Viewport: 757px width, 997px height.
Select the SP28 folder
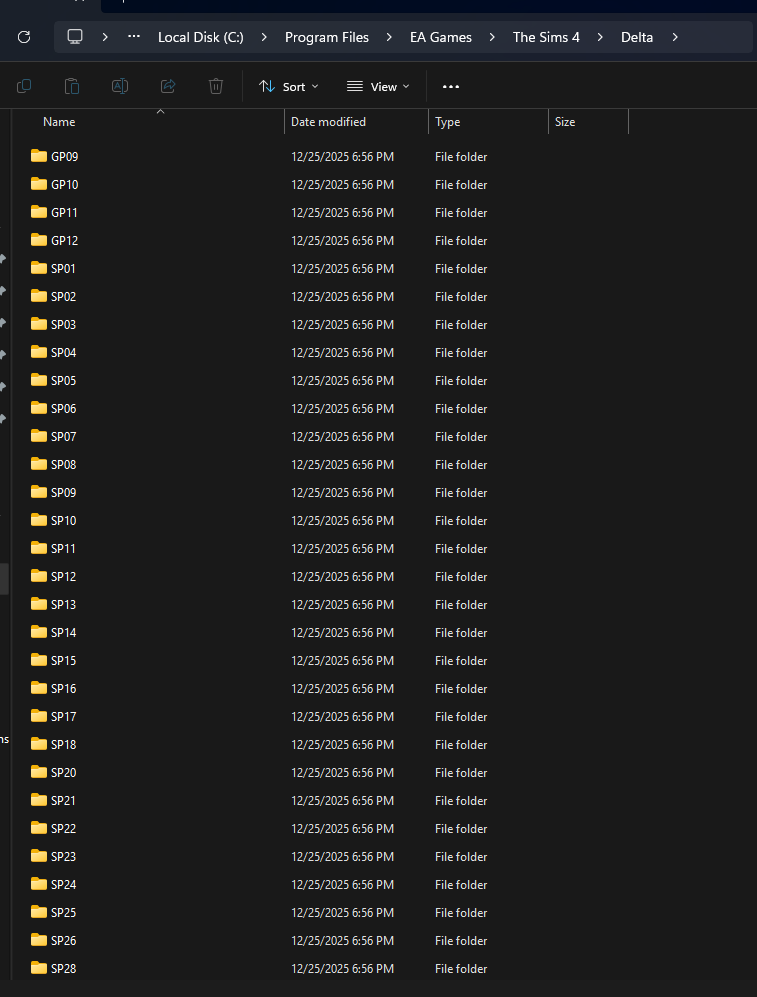(63, 969)
